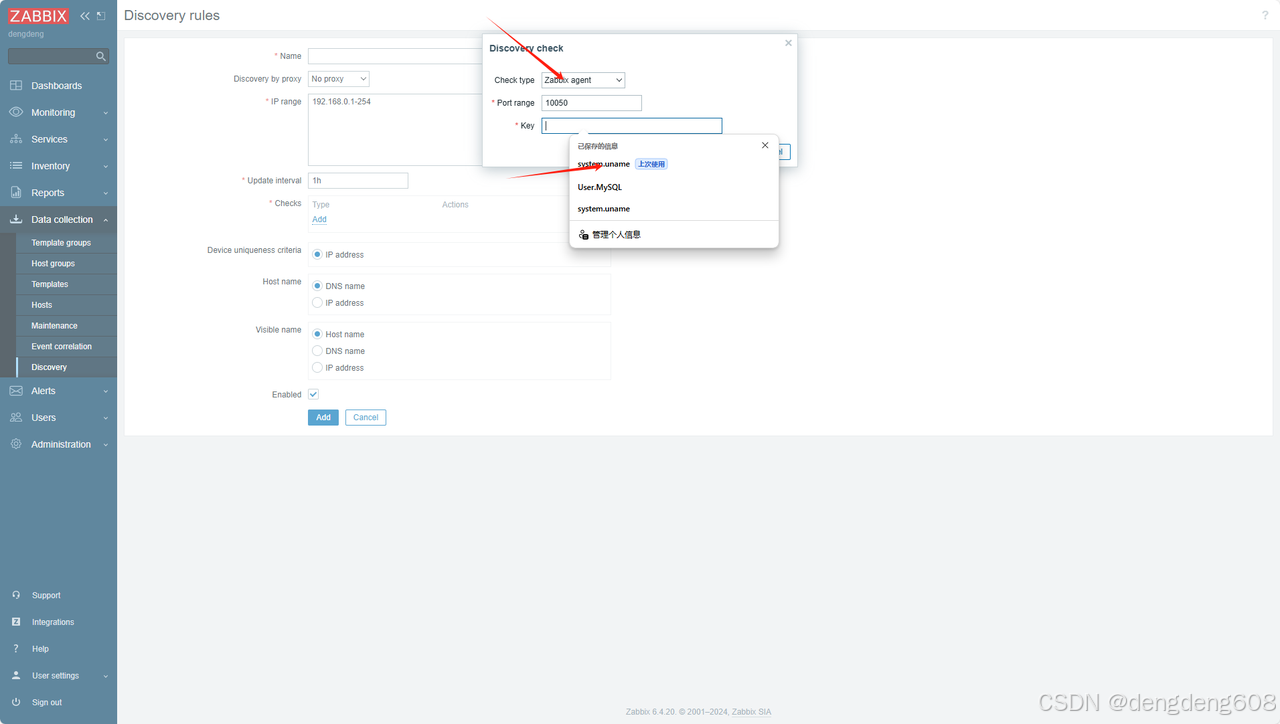Choose User.MySQL autofill suggestion
The height and width of the screenshot is (724, 1280).
(x=674, y=187)
